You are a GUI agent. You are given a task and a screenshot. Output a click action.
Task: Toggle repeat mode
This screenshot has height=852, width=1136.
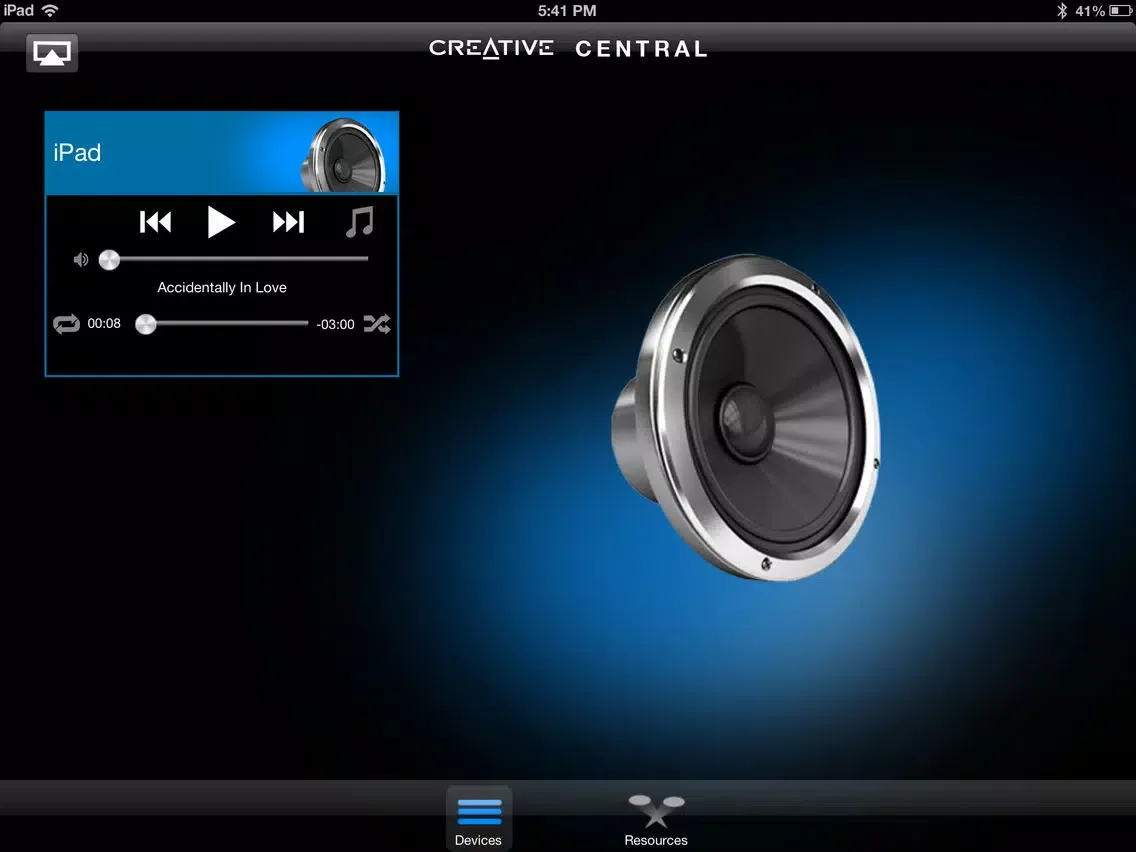[66, 324]
